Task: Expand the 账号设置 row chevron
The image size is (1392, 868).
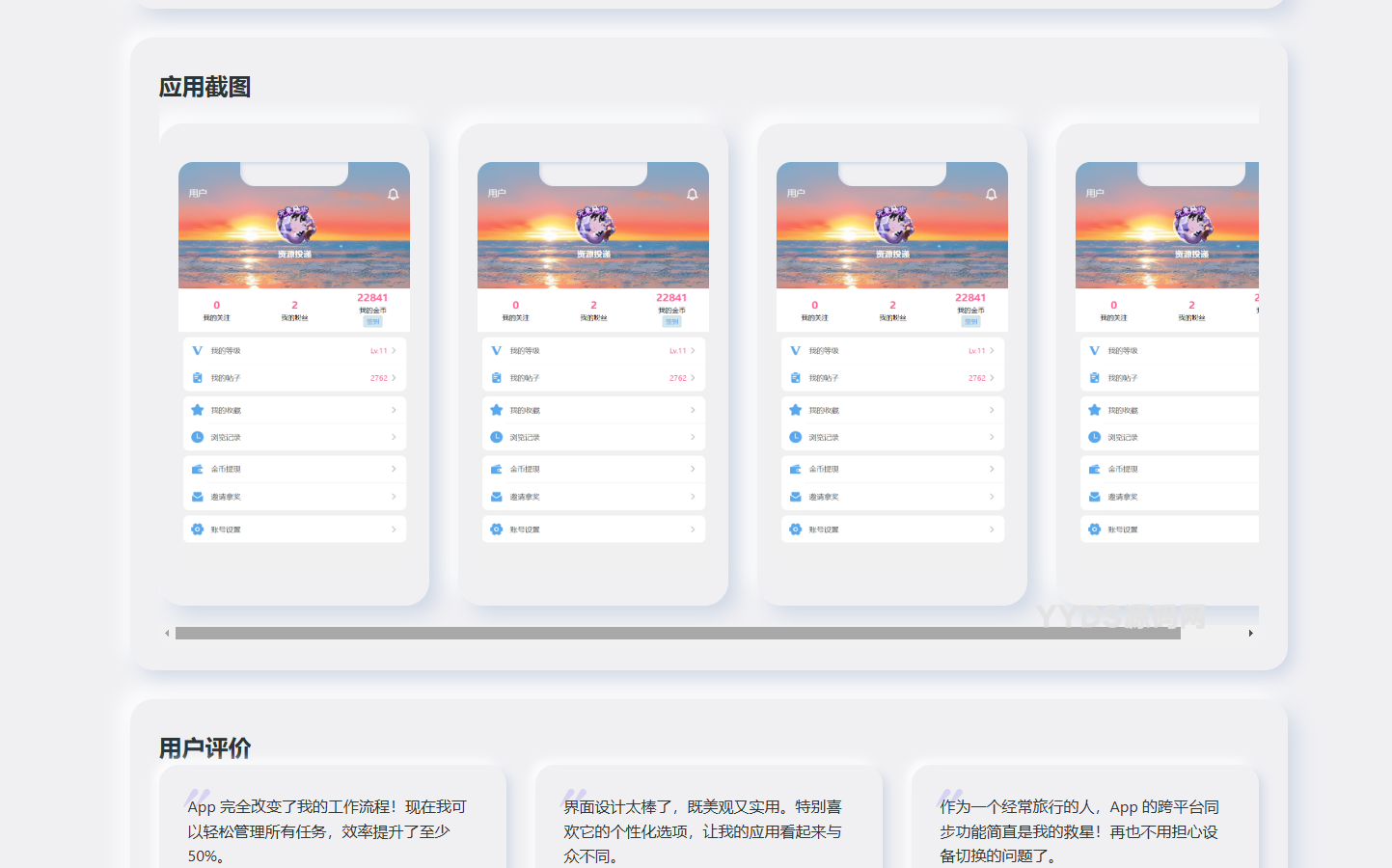Action: click(394, 529)
